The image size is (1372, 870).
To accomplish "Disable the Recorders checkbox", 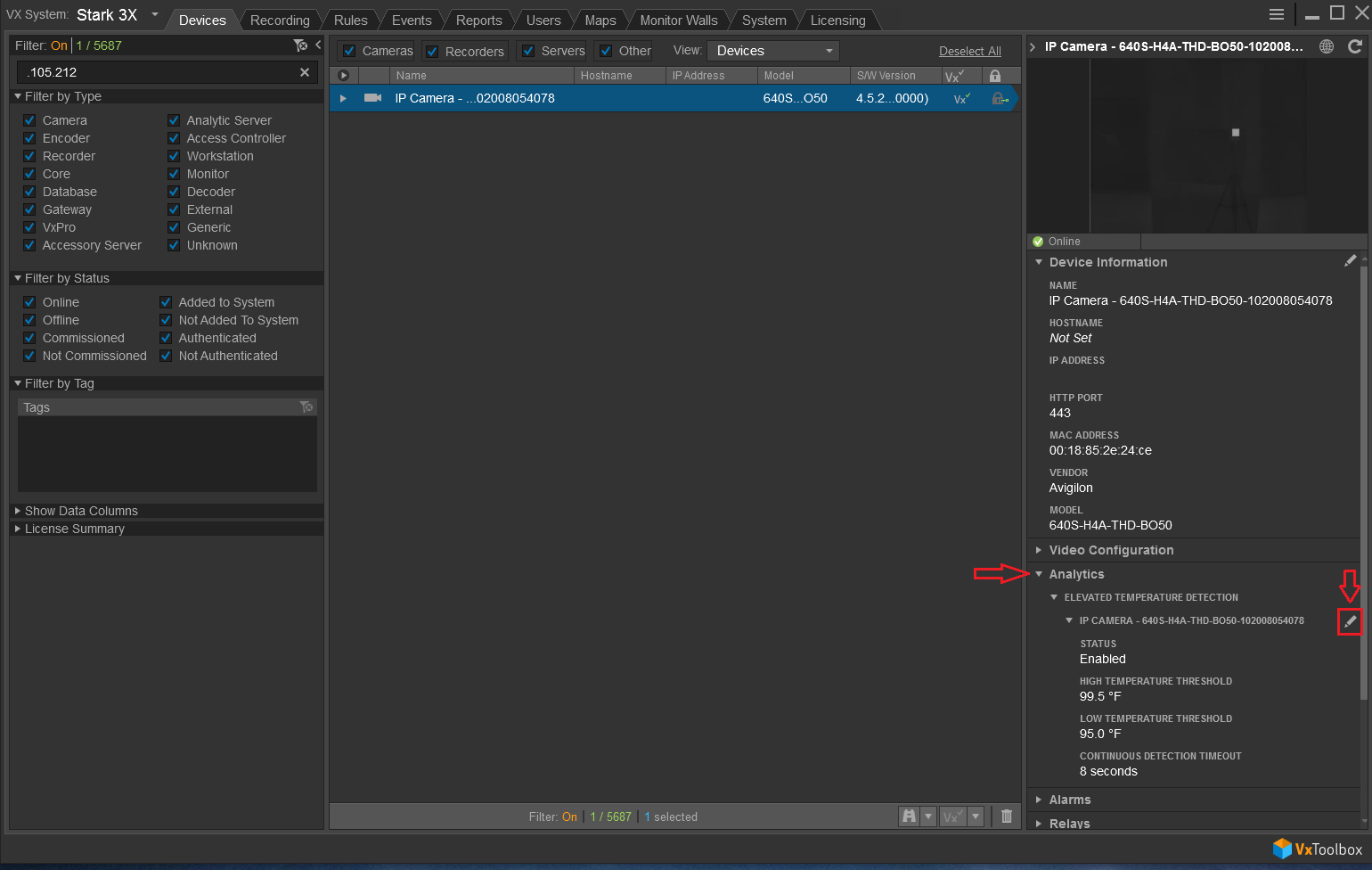I will click(432, 52).
